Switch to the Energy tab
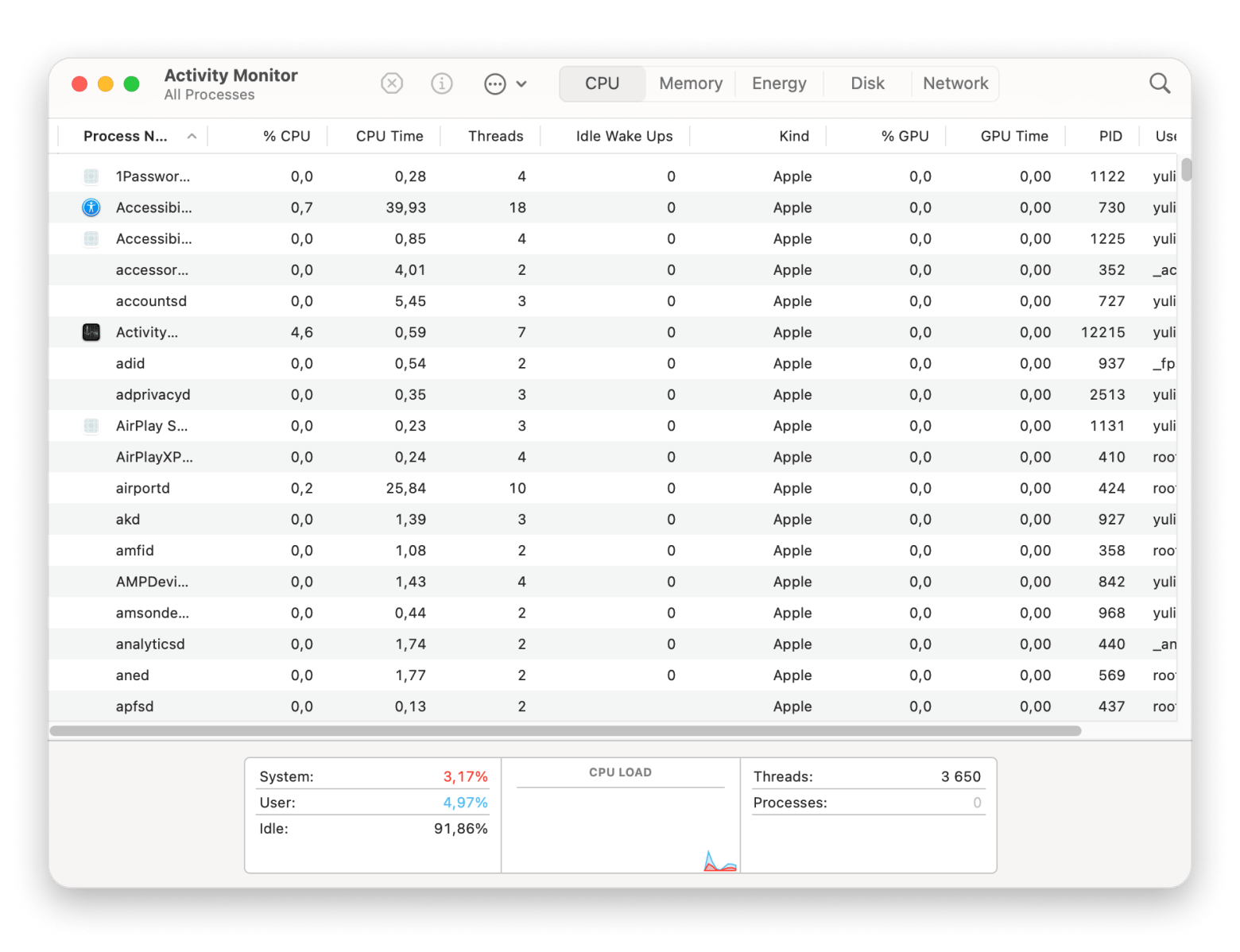The height and width of the screenshot is (952, 1240). (x=779, y=83)
